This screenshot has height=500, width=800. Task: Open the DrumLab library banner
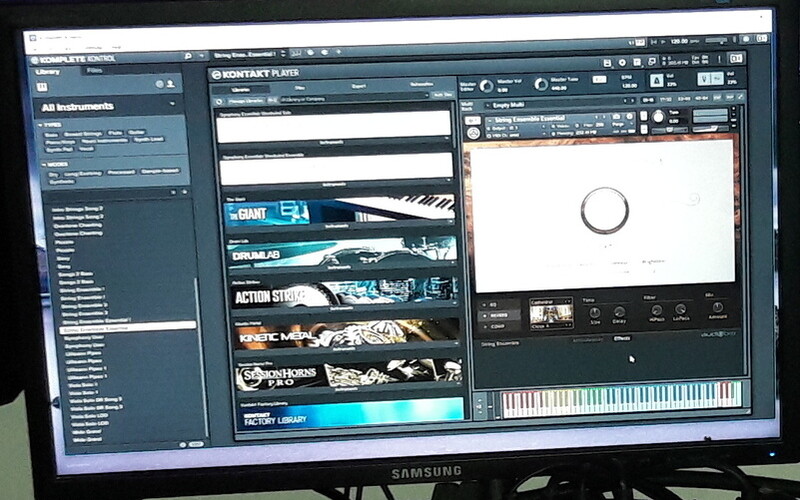point(342,250)
